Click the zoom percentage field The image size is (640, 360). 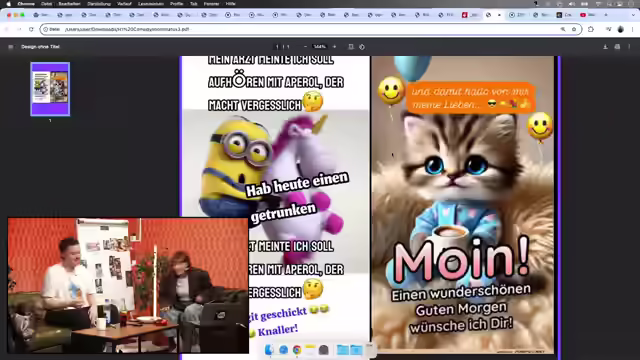(x=320, y=47)
